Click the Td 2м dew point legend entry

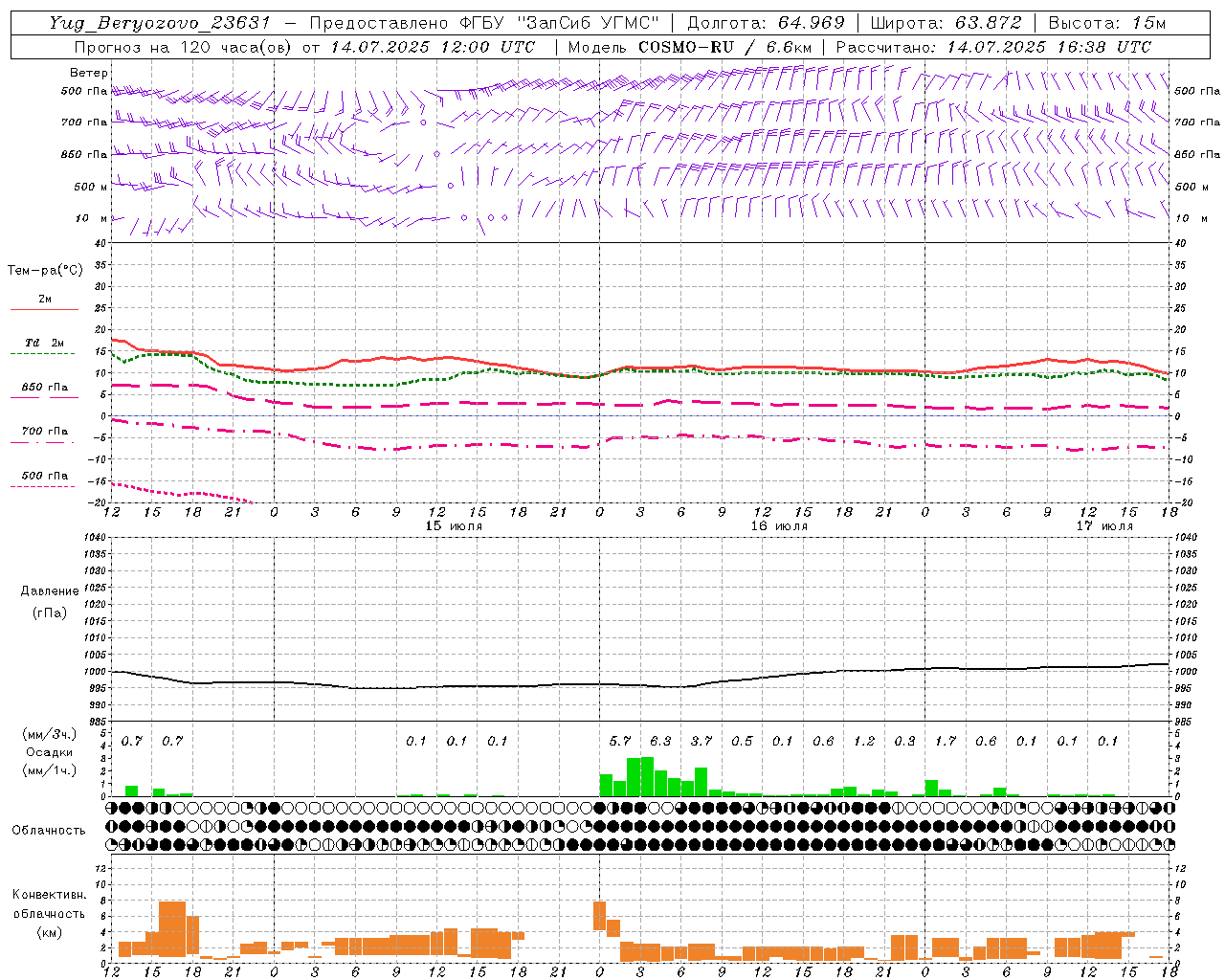pyautogui.click(x=44, y=343)
